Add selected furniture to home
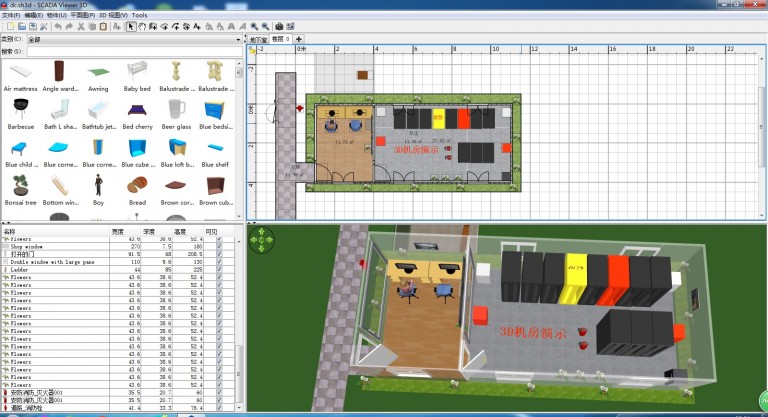This screenshot has height=417, width=768. [117, 26]
